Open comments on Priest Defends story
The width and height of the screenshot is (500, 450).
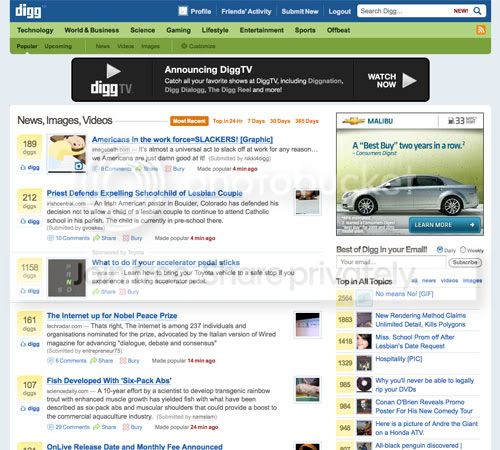(x=68, y=238)
